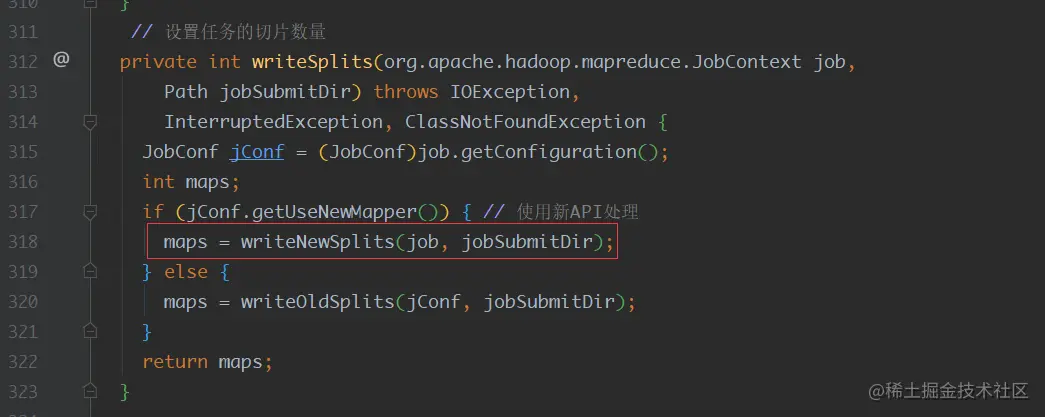Click the (JobConf) cast on line 315
This screenshot has height=417, width=1045.
[368, 152]
